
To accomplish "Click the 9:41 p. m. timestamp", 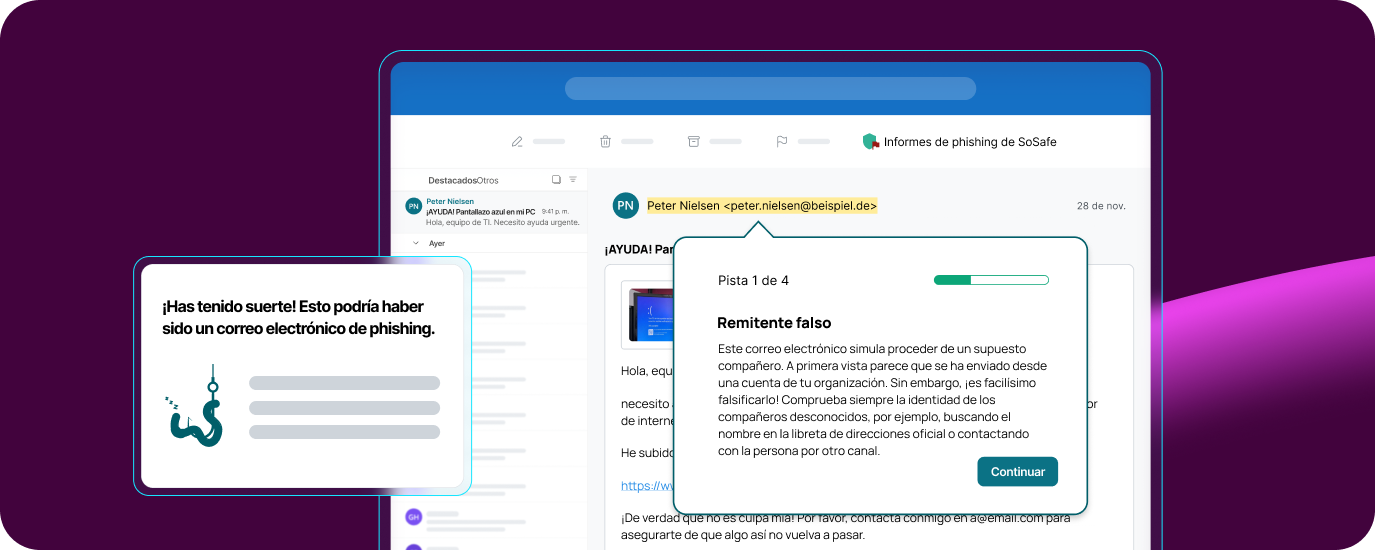I will pyautogui.click(x=555, y=212).
